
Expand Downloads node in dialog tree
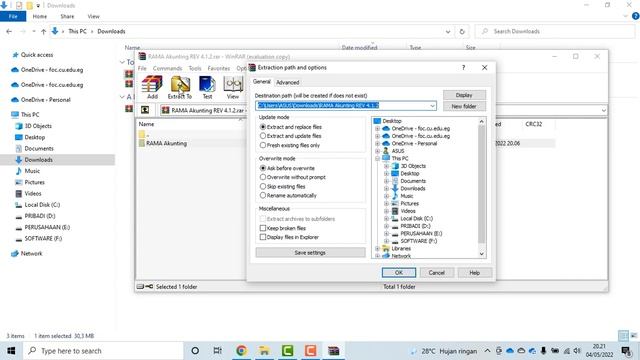387,189
